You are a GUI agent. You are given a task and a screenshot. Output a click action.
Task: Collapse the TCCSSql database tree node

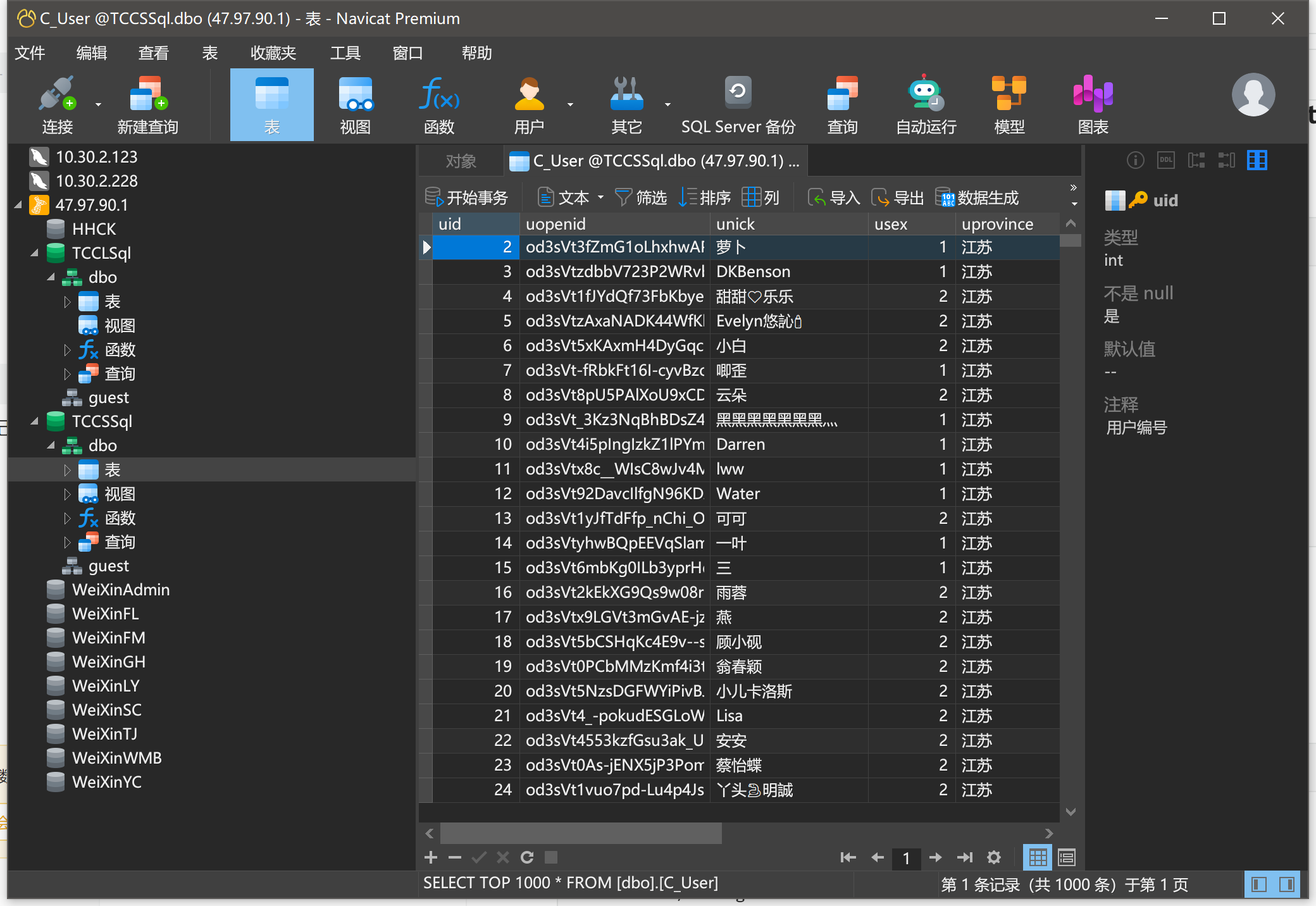[34, 421]
